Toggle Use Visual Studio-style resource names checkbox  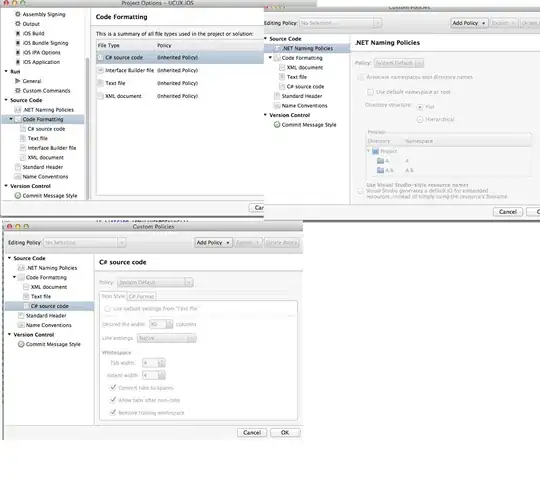click(360, 191)
